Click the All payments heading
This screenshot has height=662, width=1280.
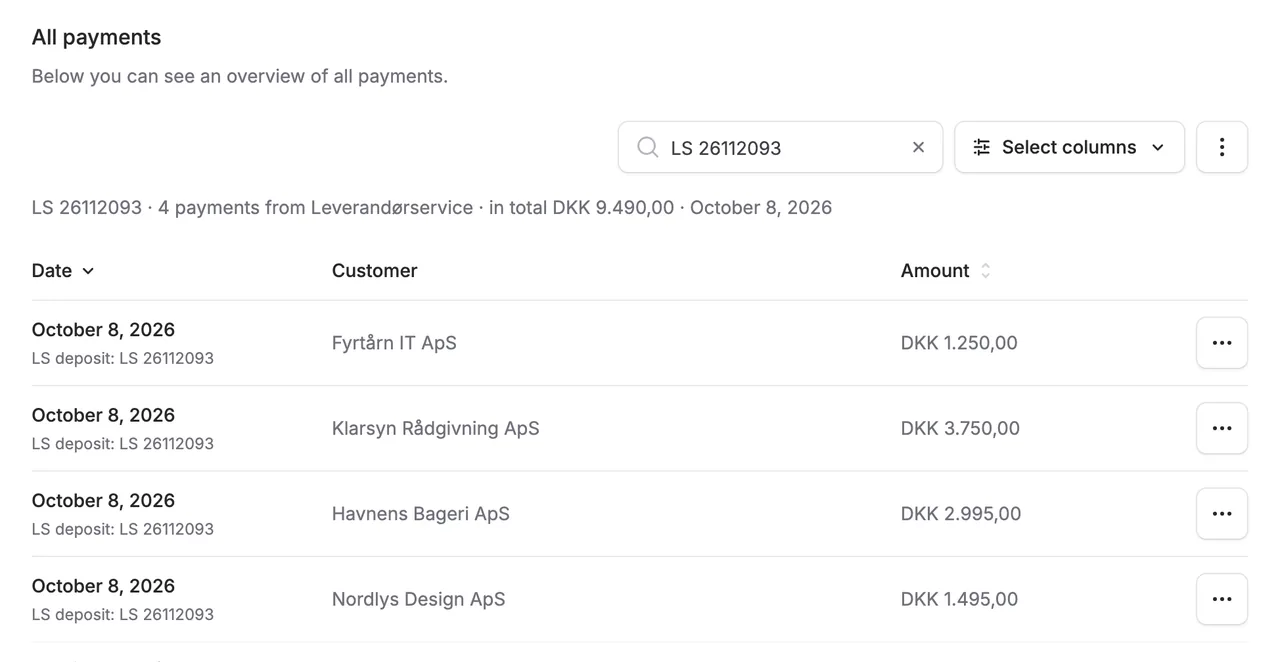(x=96, y=37)
